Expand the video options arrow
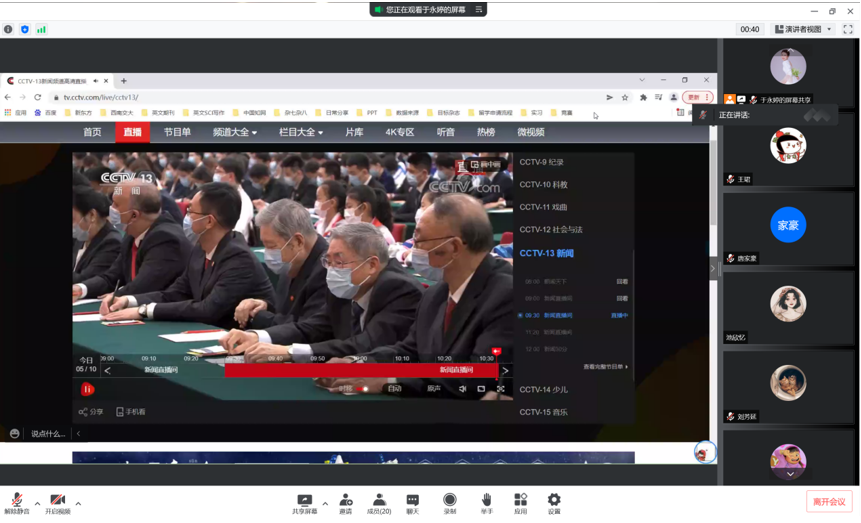The image size is (861, 523). 78,503
